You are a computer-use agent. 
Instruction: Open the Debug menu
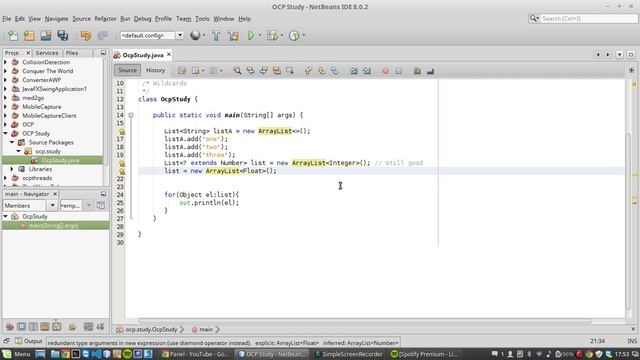142,19
